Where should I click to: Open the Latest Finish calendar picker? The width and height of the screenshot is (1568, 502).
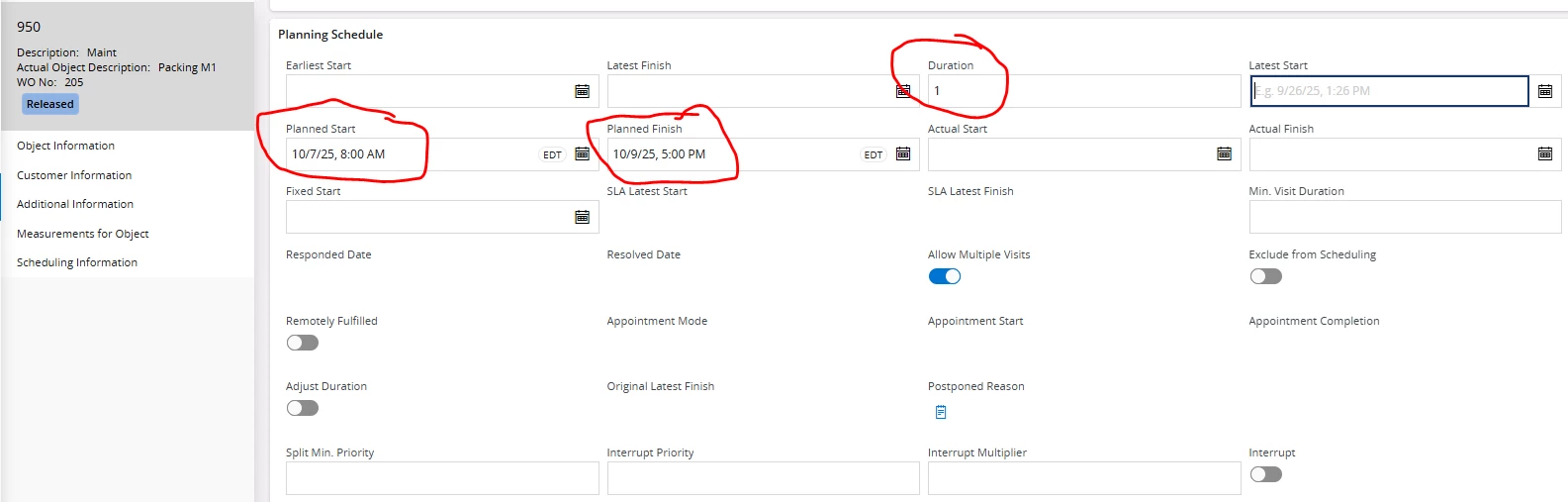(x=903, y=91)
